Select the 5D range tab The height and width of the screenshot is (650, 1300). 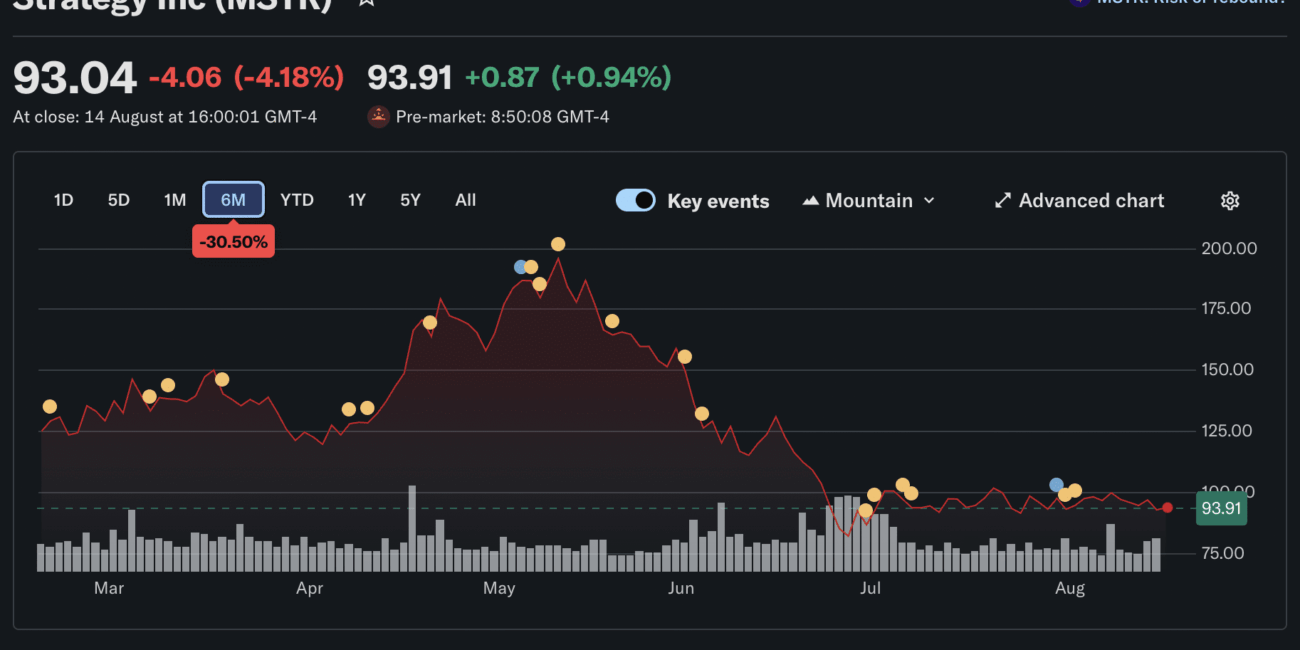[119, 200]
